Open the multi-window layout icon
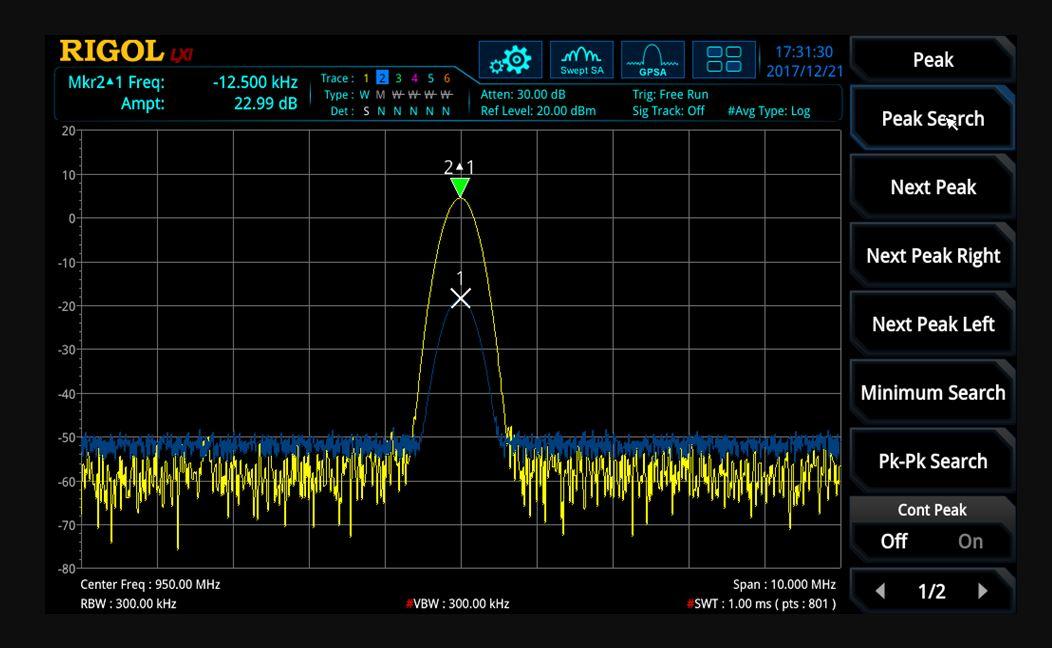 pos(728,59)
